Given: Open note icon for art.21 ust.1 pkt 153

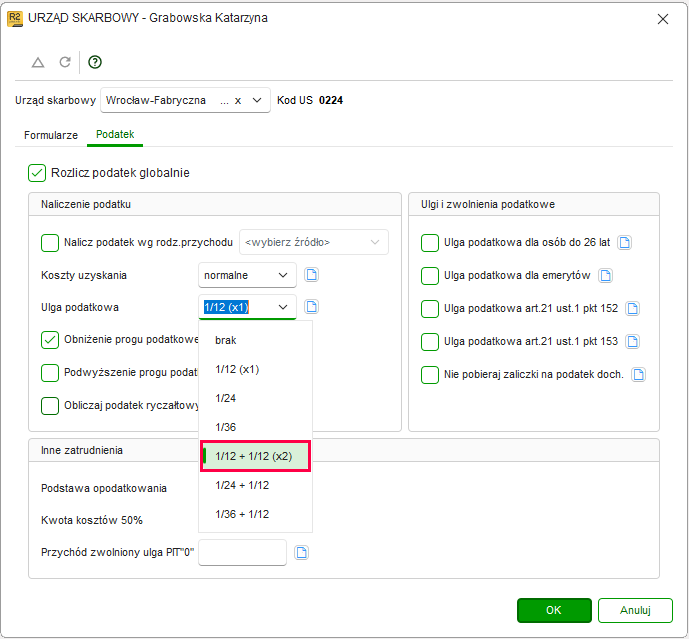Looking at the screenshot, I should [632, 341].
